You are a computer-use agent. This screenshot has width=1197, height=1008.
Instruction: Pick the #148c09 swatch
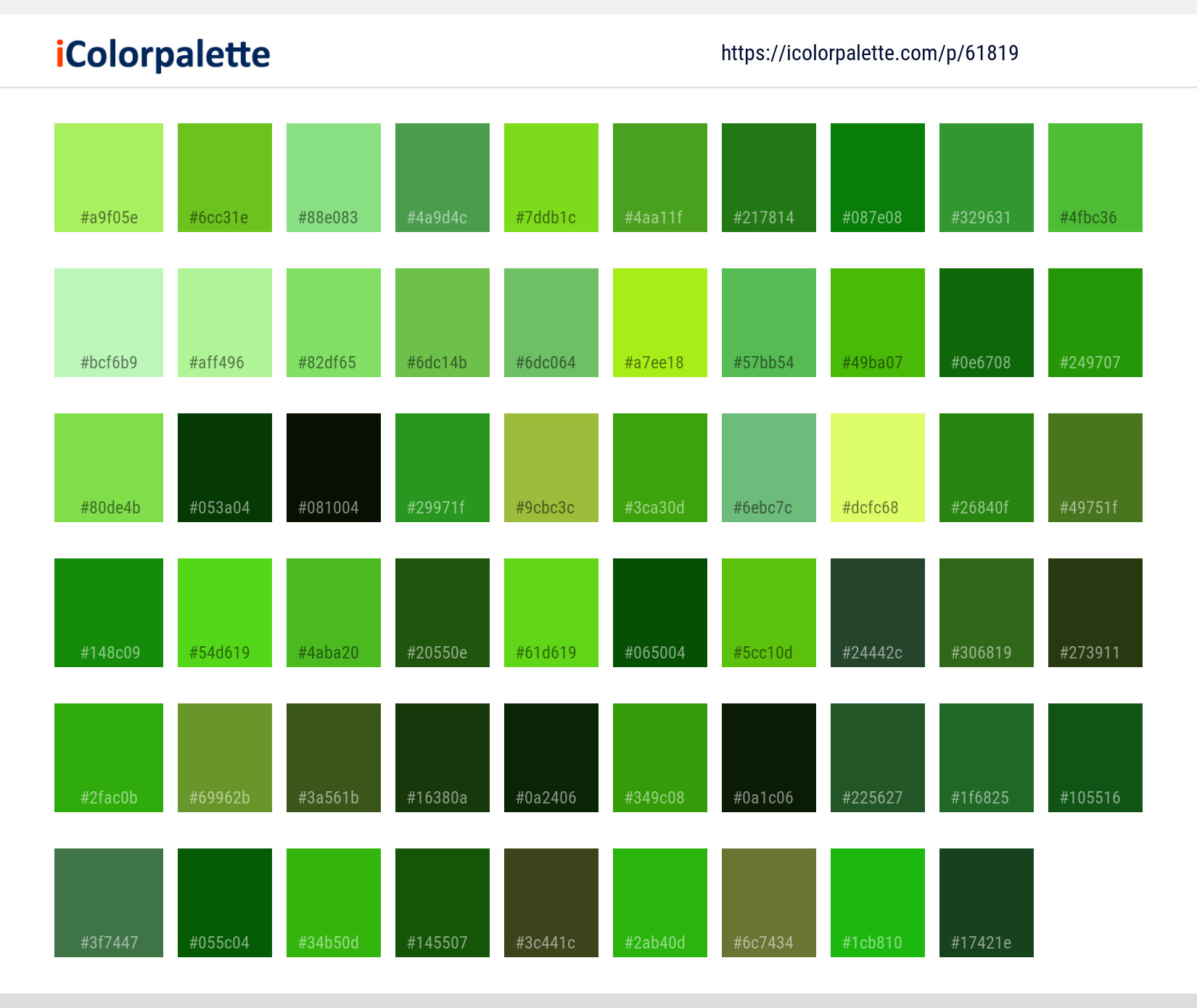(x=109, y=613)
